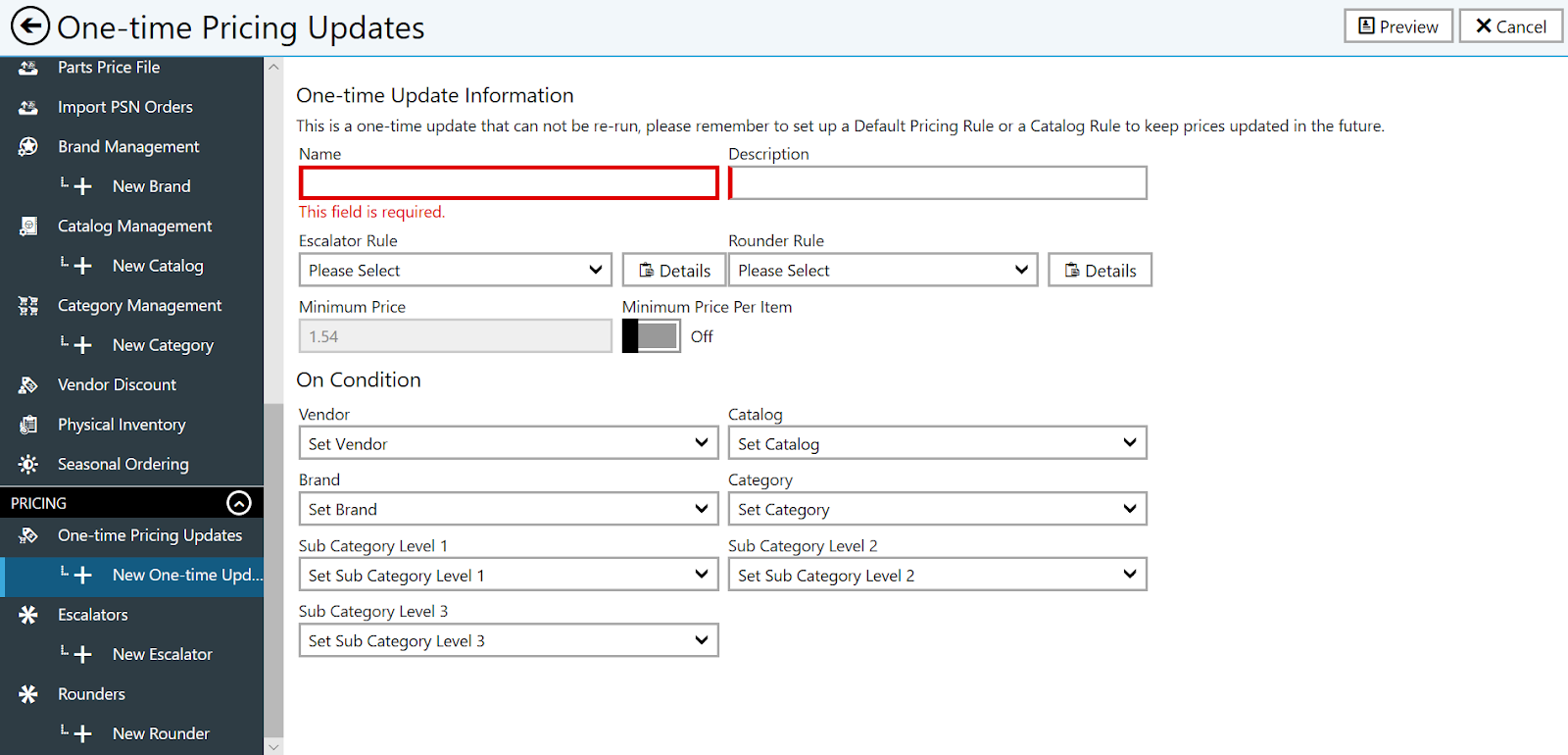Viewport: 1568px width, 755px height.
Task: Click the plus icon beside New One-time Update
Action: (x=83, y=576)
